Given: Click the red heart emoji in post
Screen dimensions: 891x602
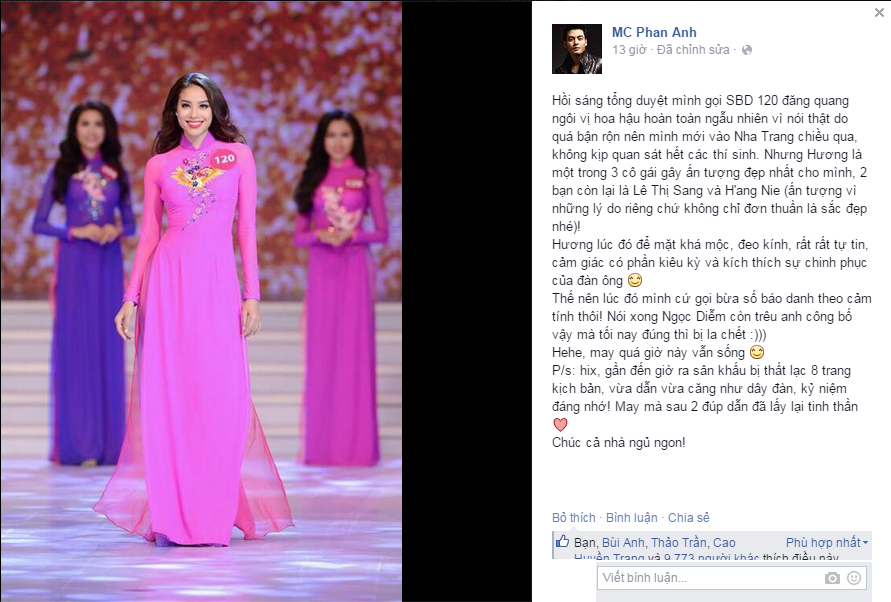Looking at the screenshot, I should tap(560, 425).
